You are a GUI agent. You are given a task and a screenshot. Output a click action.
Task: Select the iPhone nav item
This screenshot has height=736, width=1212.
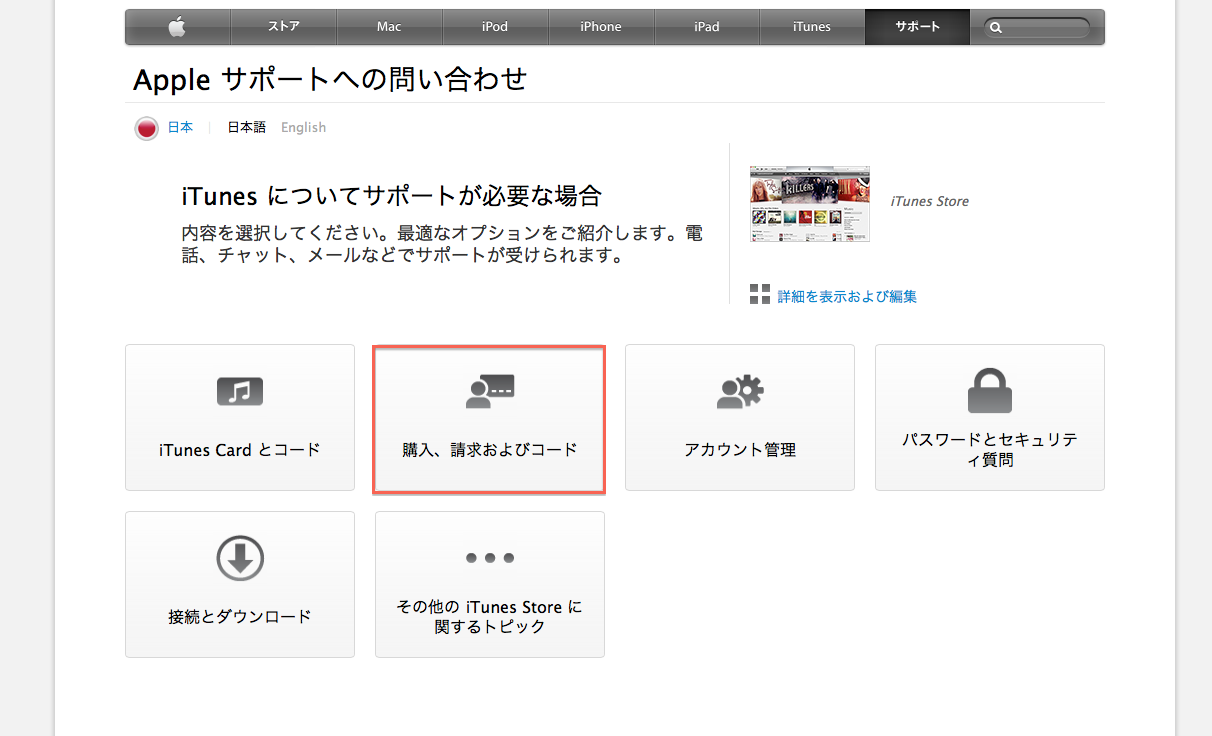601,27
